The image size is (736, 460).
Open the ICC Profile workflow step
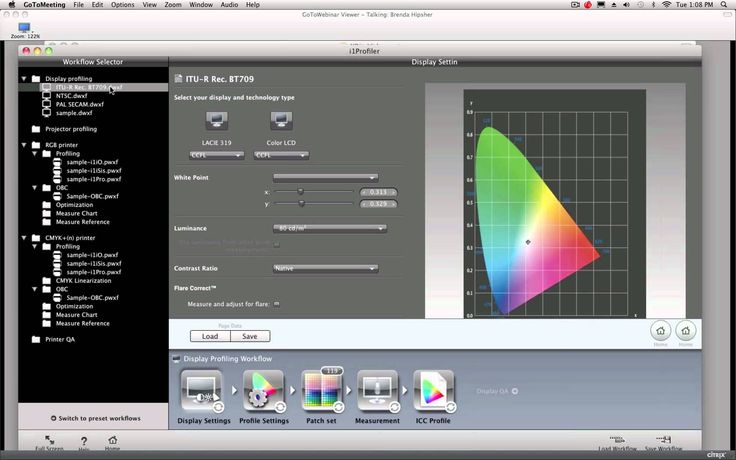click(x=433, y=391)
